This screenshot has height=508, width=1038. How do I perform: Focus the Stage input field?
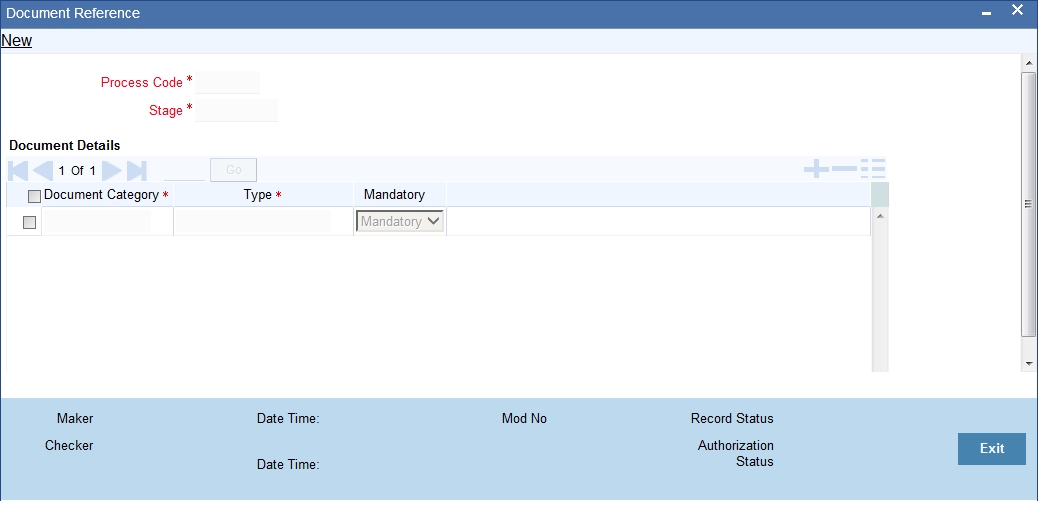click(x=236, y=110)
